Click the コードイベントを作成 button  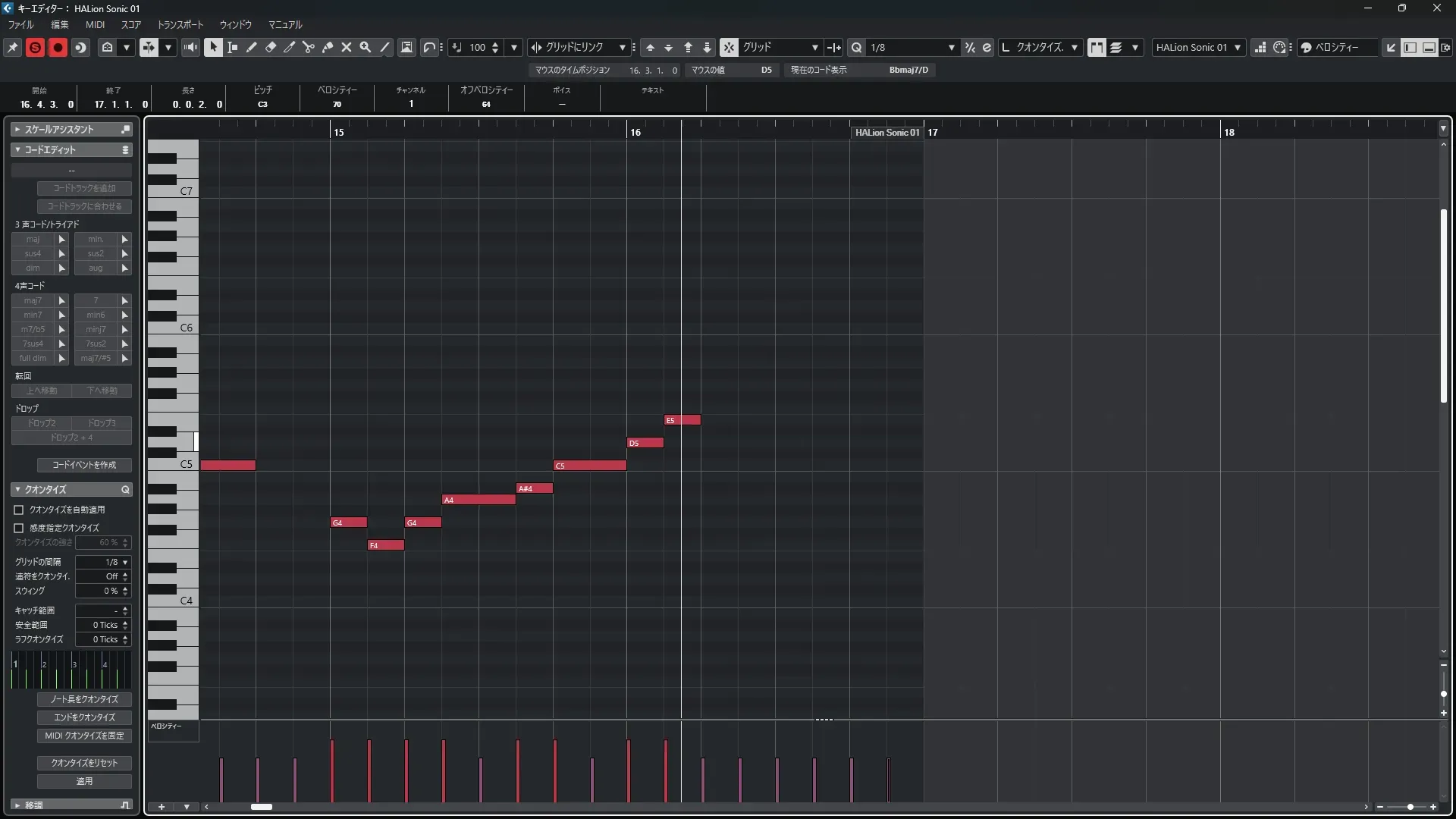[x=84, y=465]
